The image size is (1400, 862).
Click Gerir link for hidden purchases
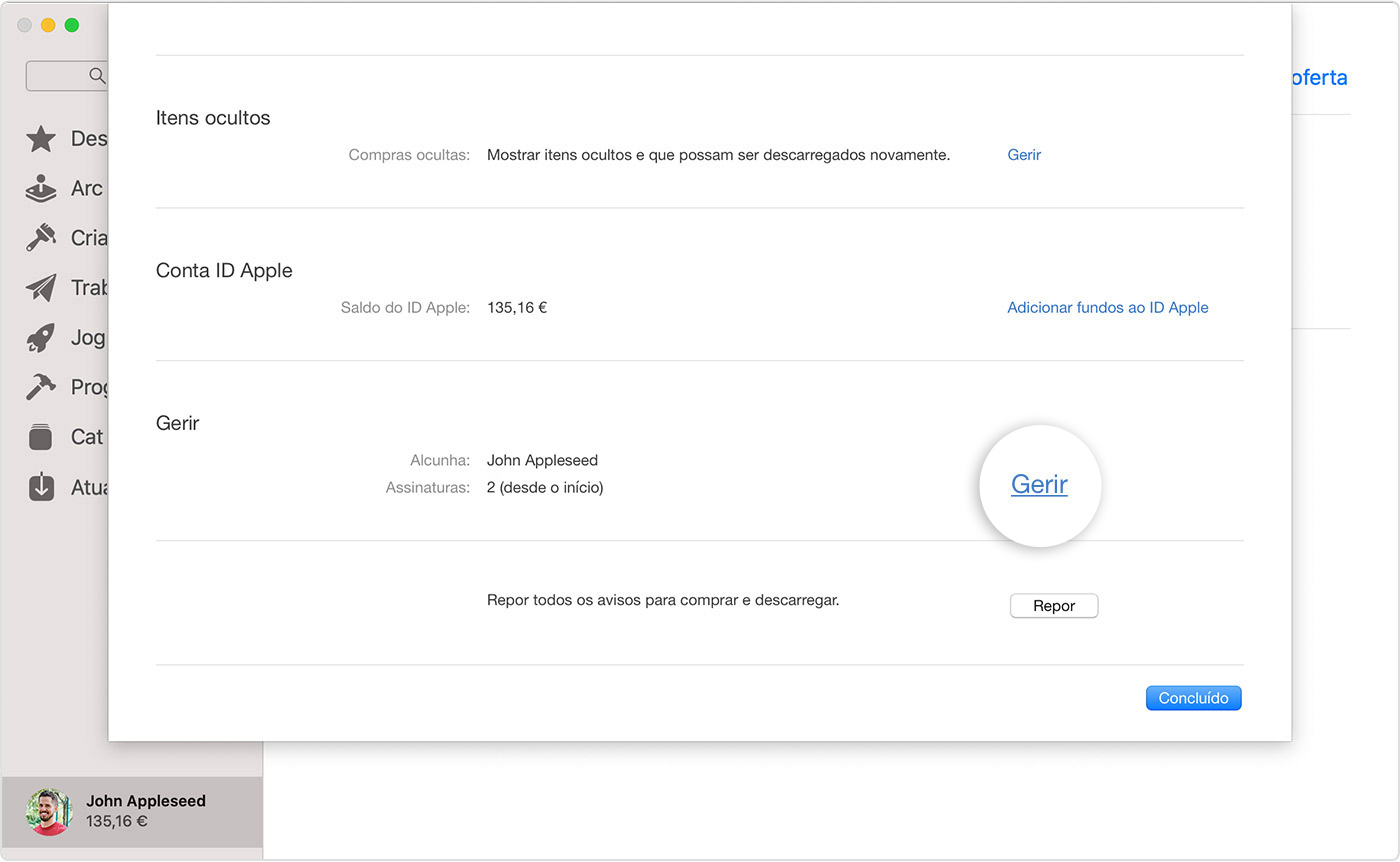coord(1024,155)
